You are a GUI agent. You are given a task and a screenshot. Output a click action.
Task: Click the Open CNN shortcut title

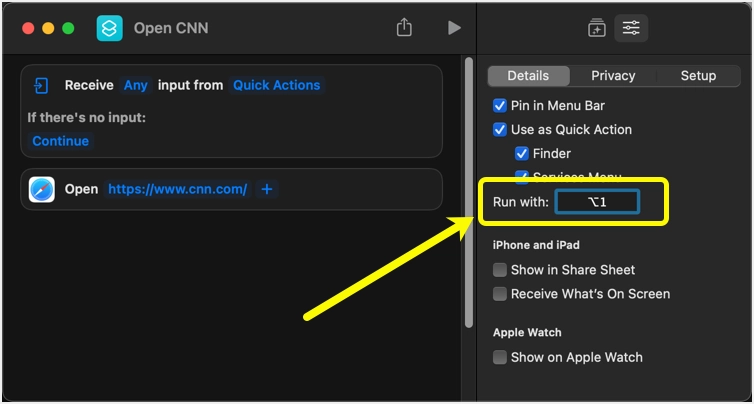171,28
